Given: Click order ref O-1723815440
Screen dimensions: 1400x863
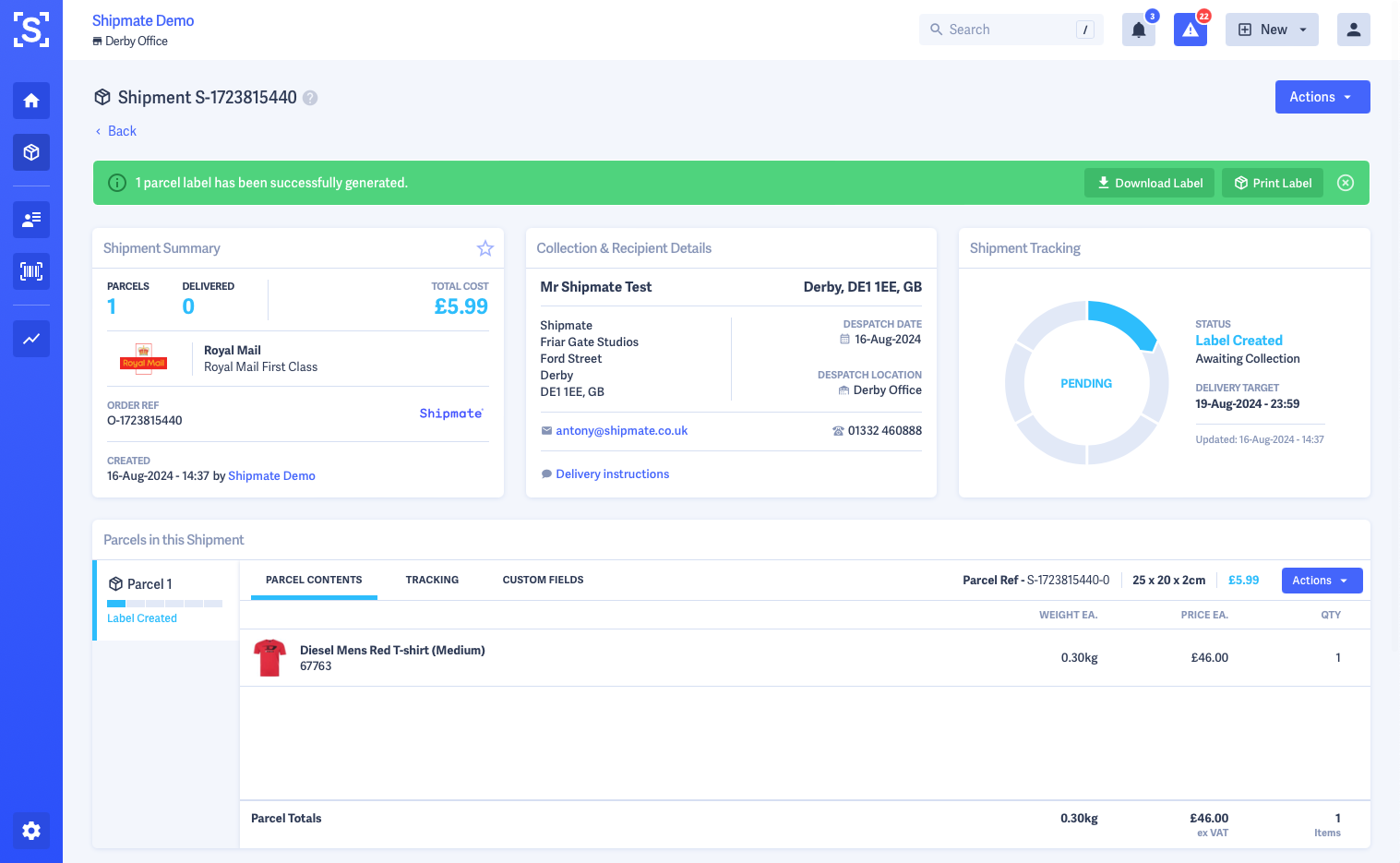Looking at the screenshot, I should coord(145,421).
